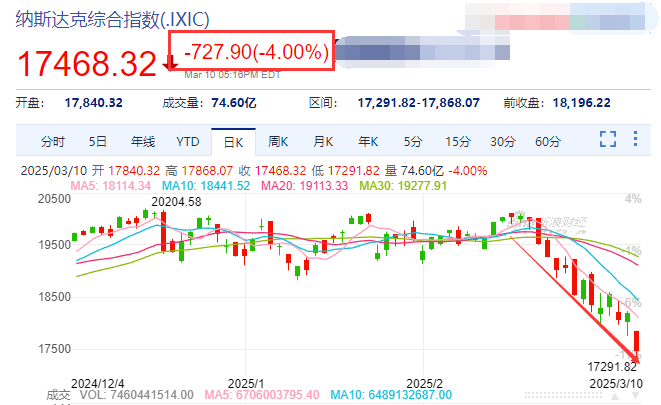The height and width of the screenshot is (405, 661).
Task: Click the low label 17291.82 on chart
Action: click(x=612, y=367)
